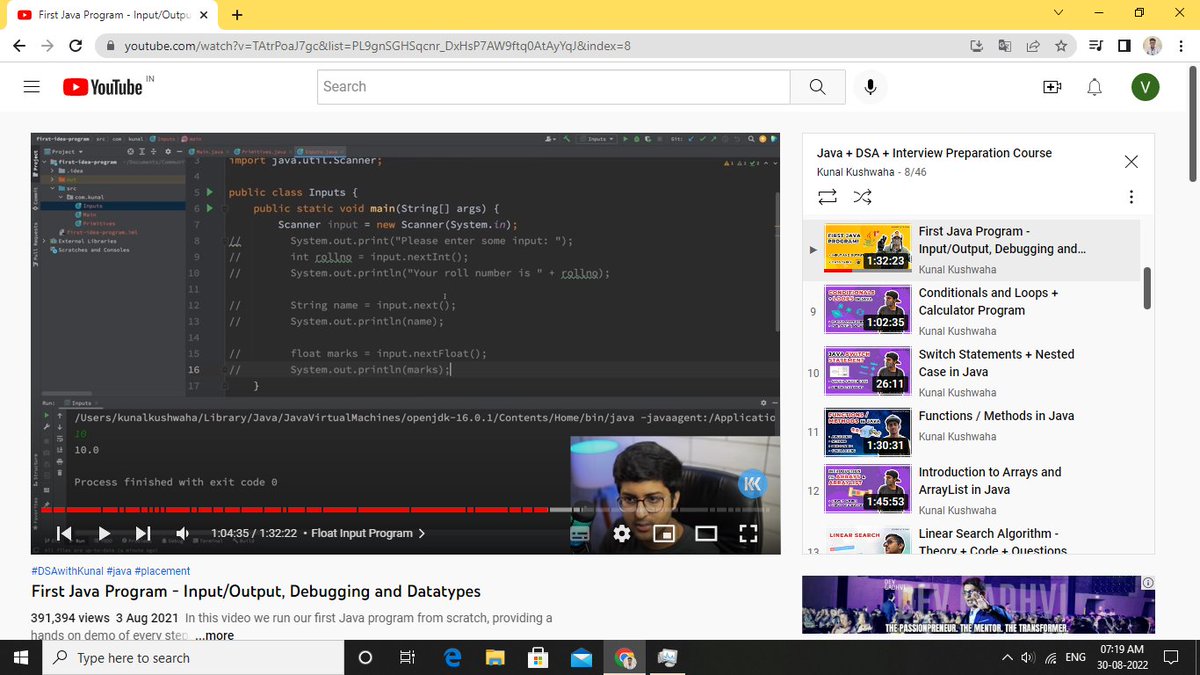The height and width of the screenshot is (675, 1200).
Task: Mute the video volume
Action: tap(183, 533)
